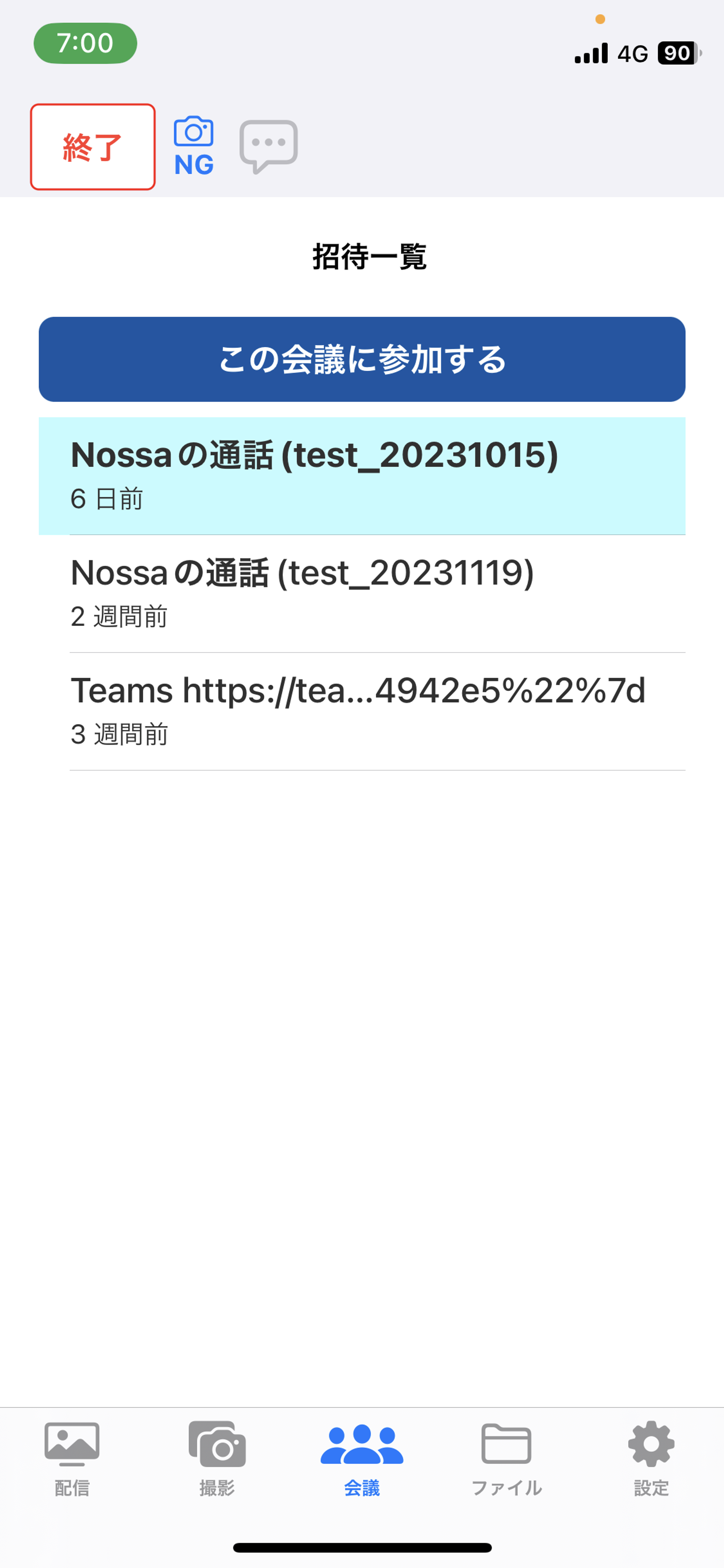Image resolution: width=724 pixels, height=1568 pixels.
Task: Tap the green 7:00 call indicator
Action: pyautogui.click(x=85, y=43)
